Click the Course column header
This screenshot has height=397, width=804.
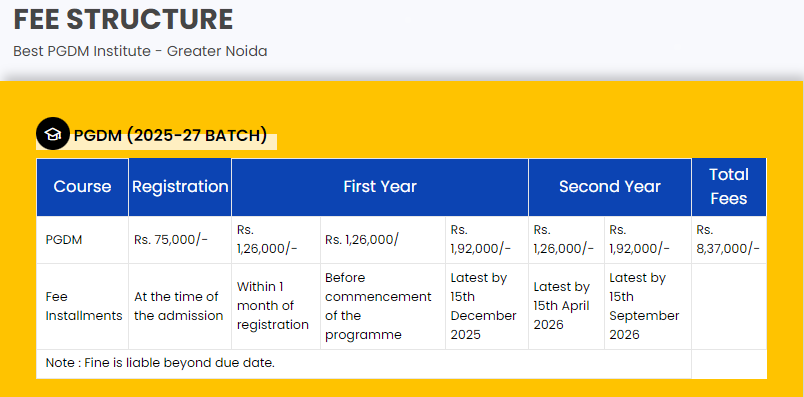82,187
